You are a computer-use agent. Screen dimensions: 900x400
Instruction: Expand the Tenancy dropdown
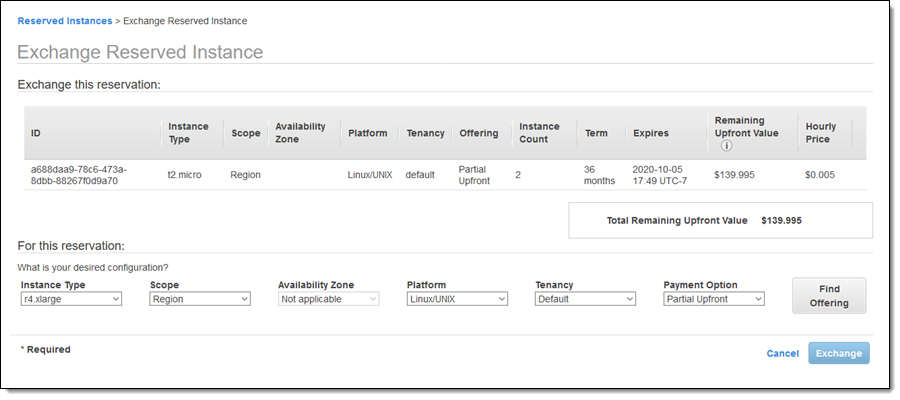(585, 299)
